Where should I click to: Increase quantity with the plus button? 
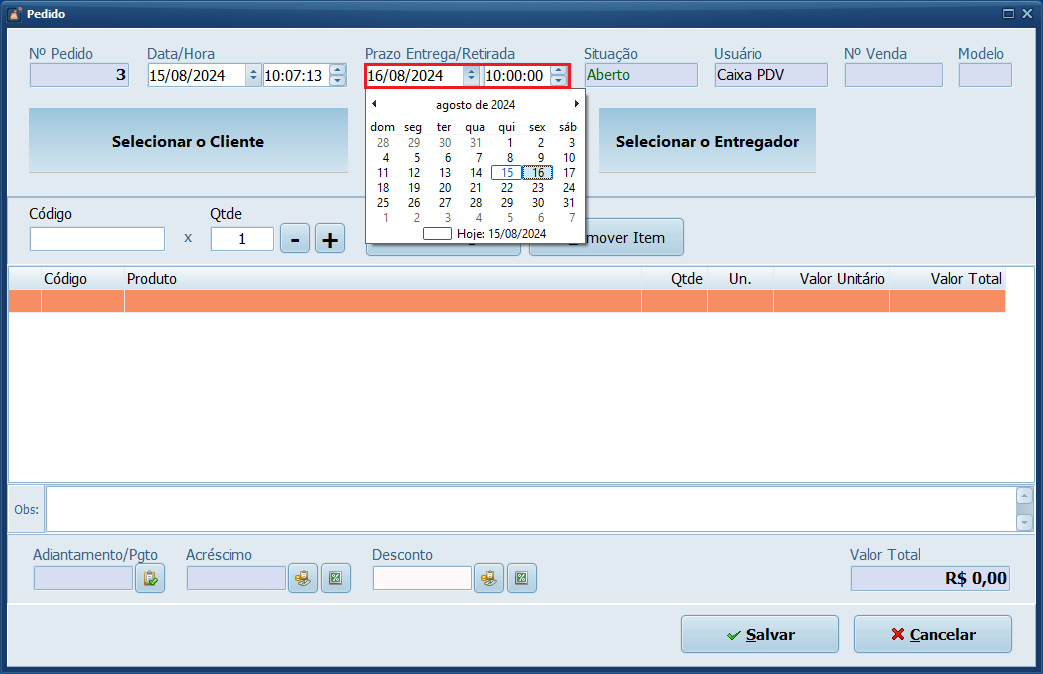[330, 239]
